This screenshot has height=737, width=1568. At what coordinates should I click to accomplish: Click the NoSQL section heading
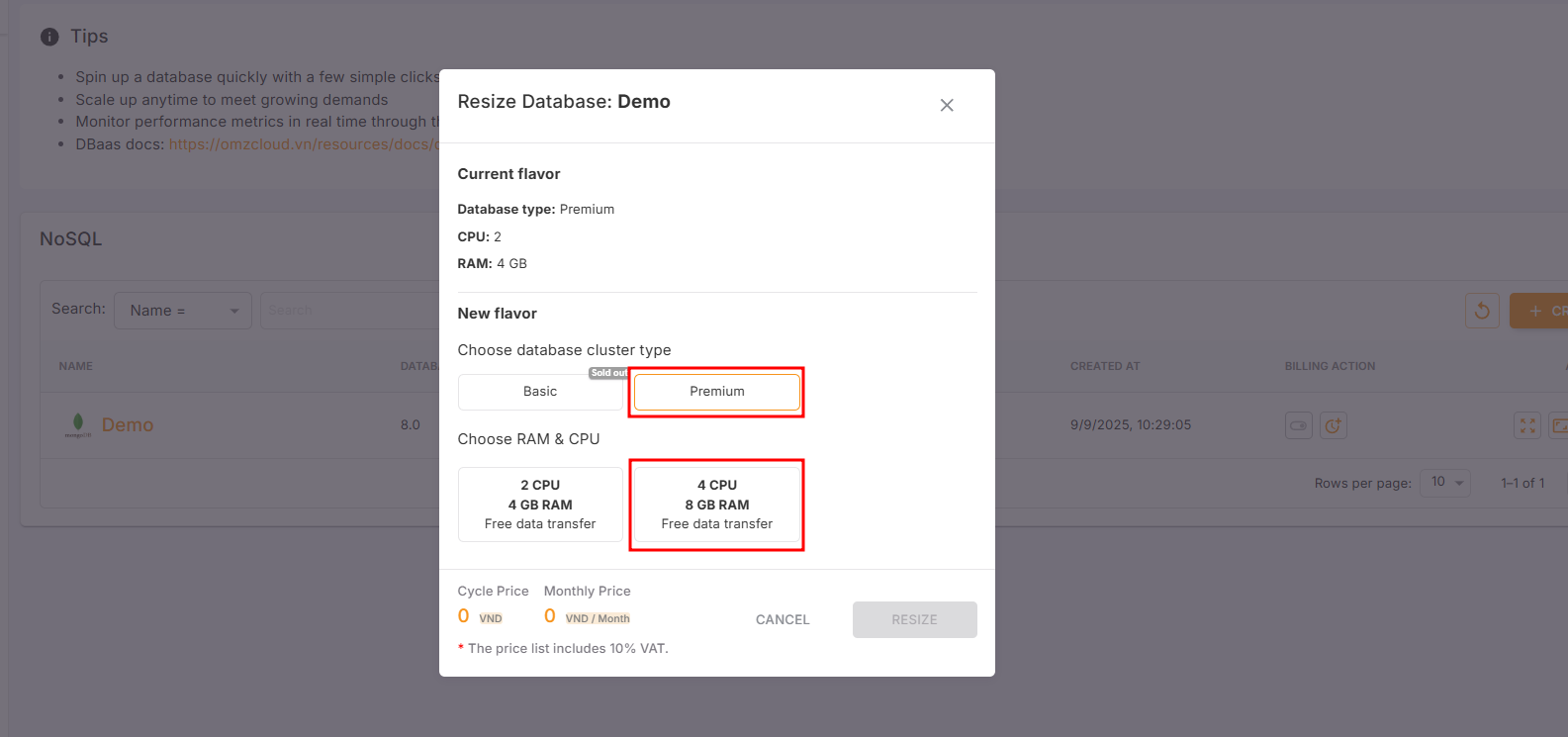pos(71,239)
